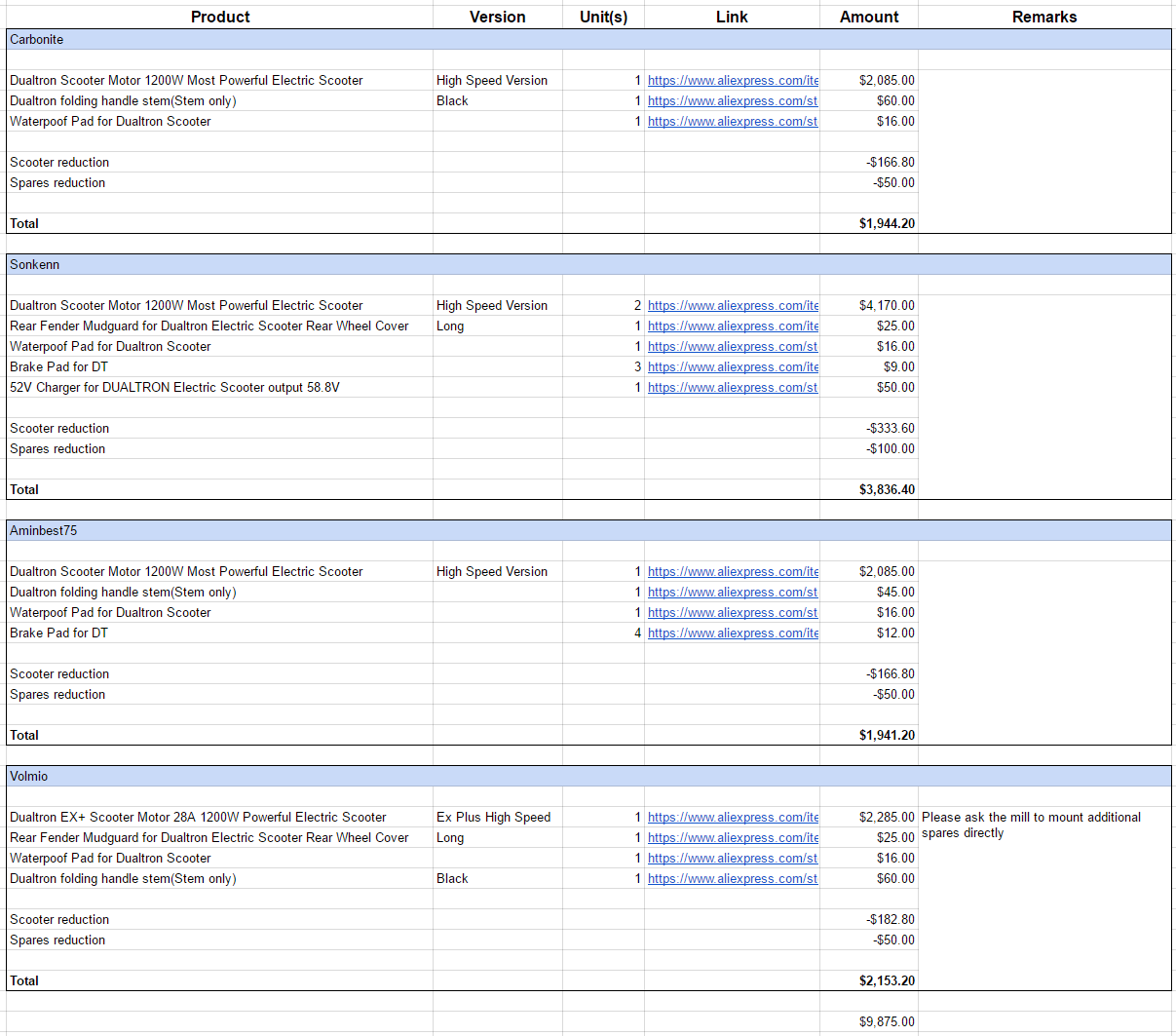This screenshot has height=1036, width=1176.
Task: Select the Volmio section header row
Action: [588, 776]
